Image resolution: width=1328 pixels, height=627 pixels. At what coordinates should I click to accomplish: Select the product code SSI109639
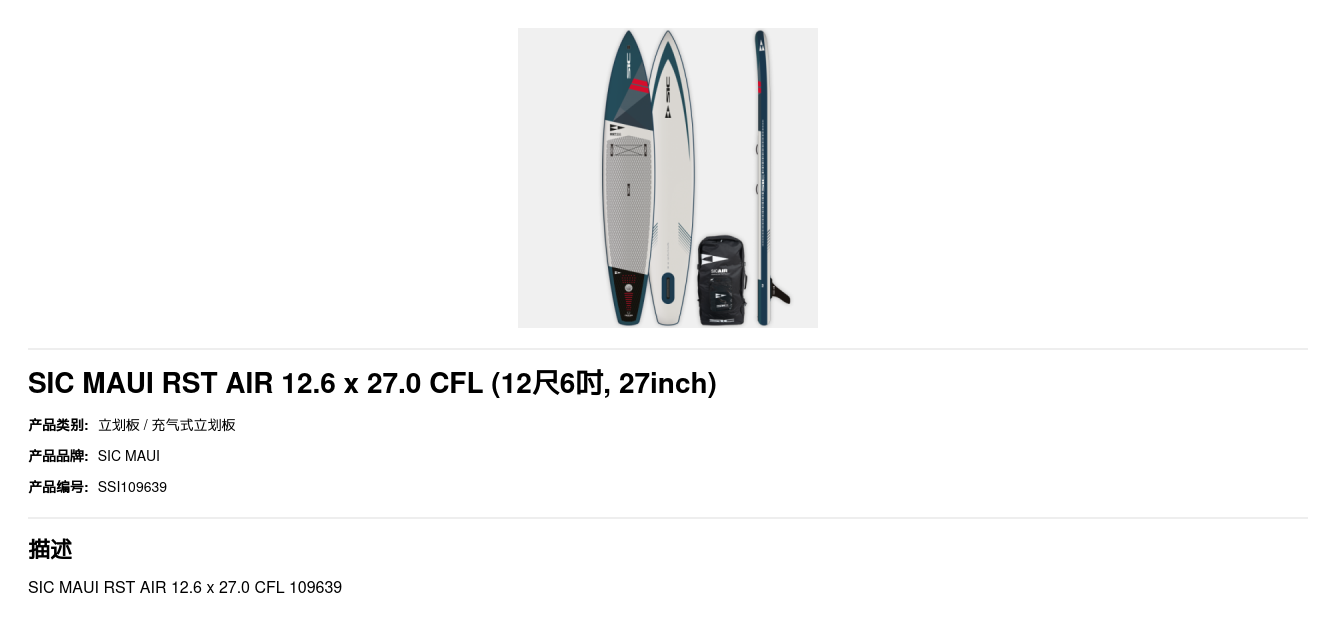click(132, 487)
